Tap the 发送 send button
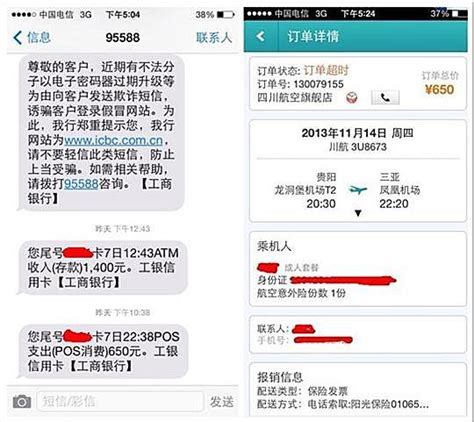The image size is (474, 422). click(x=221, y=402)
